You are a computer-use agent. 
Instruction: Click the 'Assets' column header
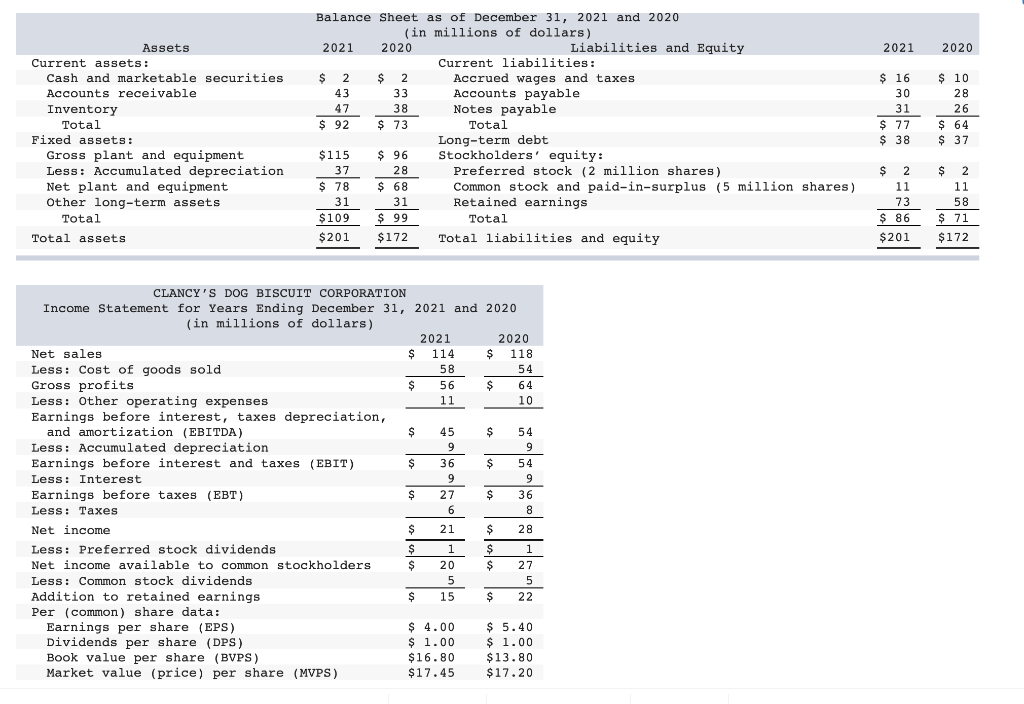coord(166,48)
